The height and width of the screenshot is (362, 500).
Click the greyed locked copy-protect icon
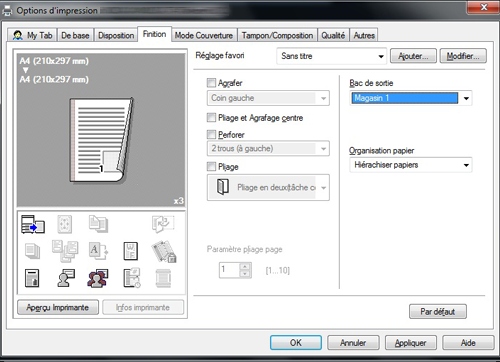click(163, 252)
